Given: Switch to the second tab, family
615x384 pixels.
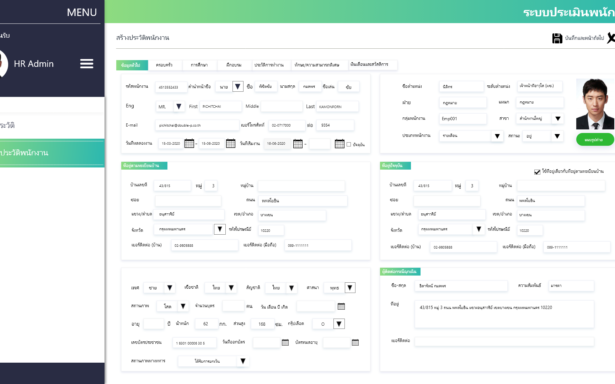Looking at the screenshot, I should coord(164,65).
